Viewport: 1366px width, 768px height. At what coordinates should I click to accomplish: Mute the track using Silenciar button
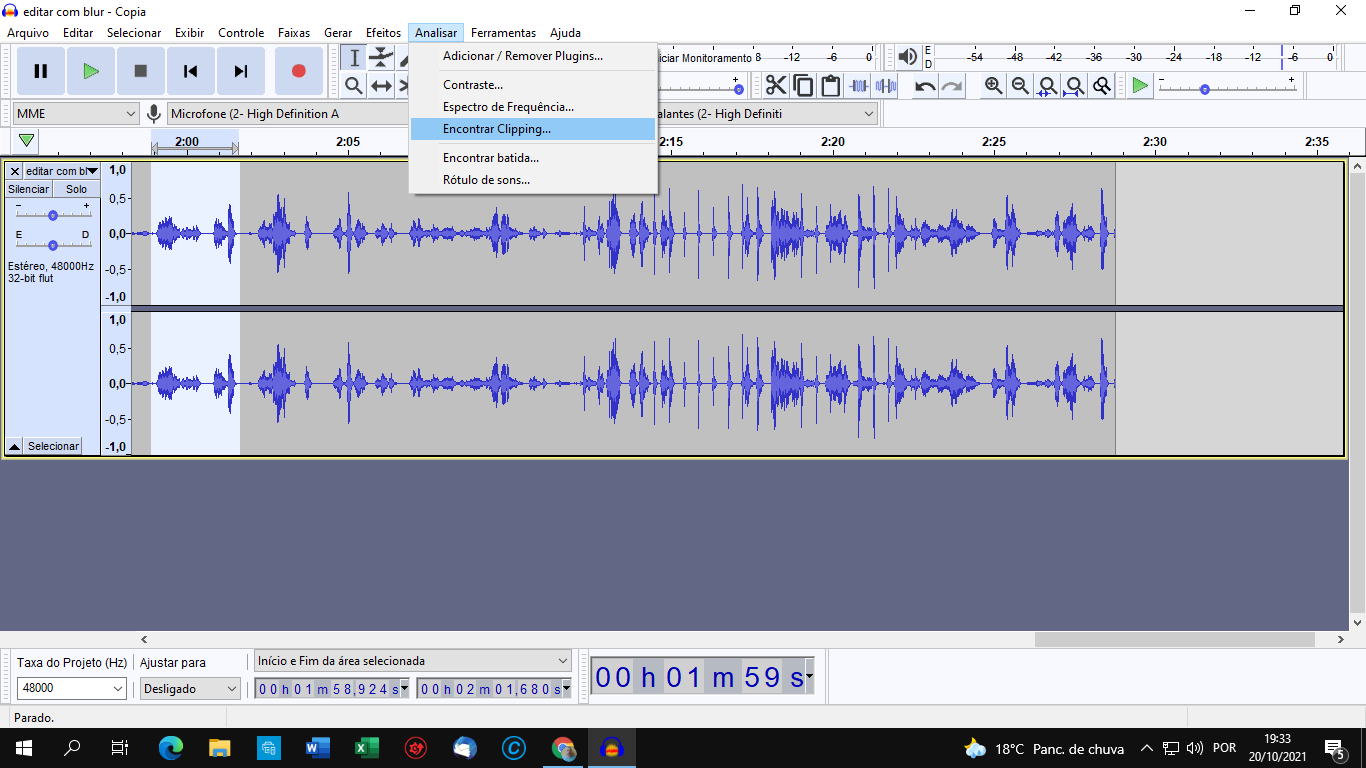(x=28, y=188)
